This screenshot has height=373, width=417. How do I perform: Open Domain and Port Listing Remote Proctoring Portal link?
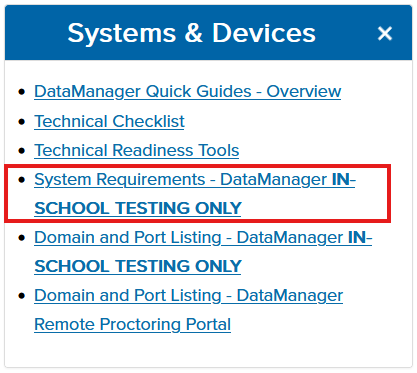189,310
